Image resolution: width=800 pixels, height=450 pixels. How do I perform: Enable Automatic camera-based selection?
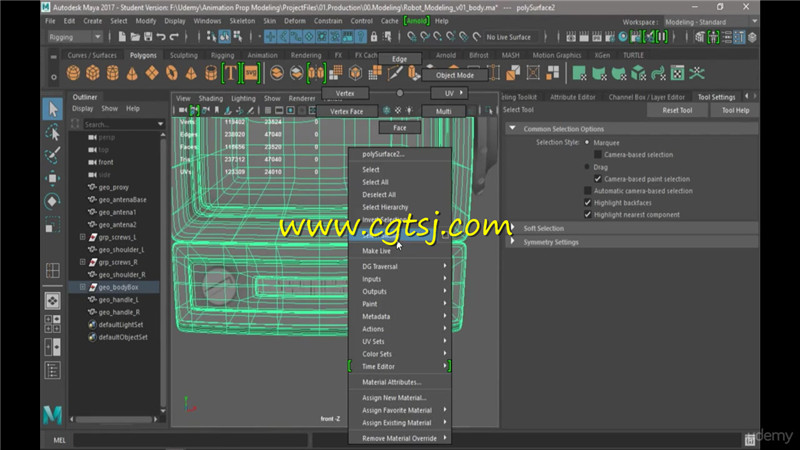[588, 191]
